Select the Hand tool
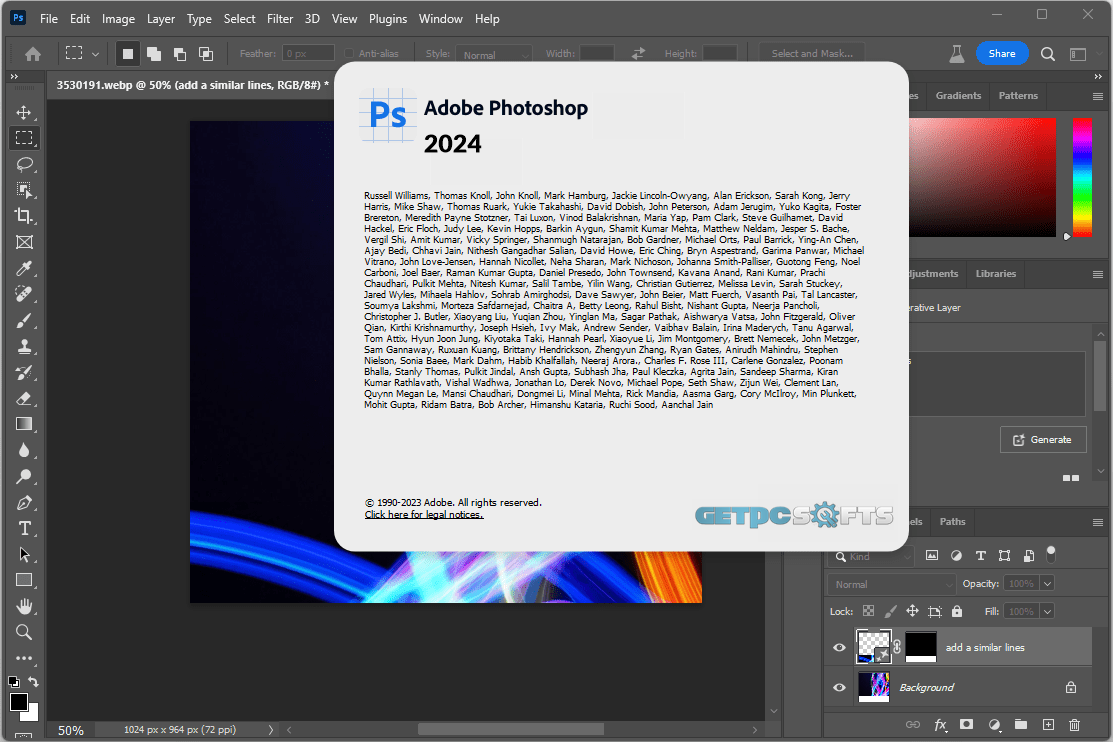 pos(24,606)
